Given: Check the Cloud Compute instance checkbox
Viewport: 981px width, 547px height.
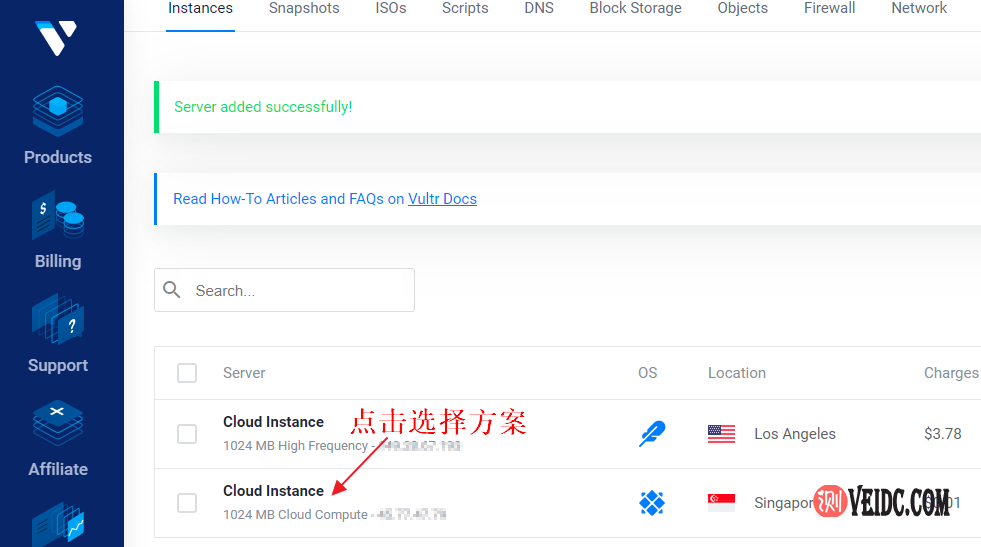Looking at the screenshot, I should (186, 503).
